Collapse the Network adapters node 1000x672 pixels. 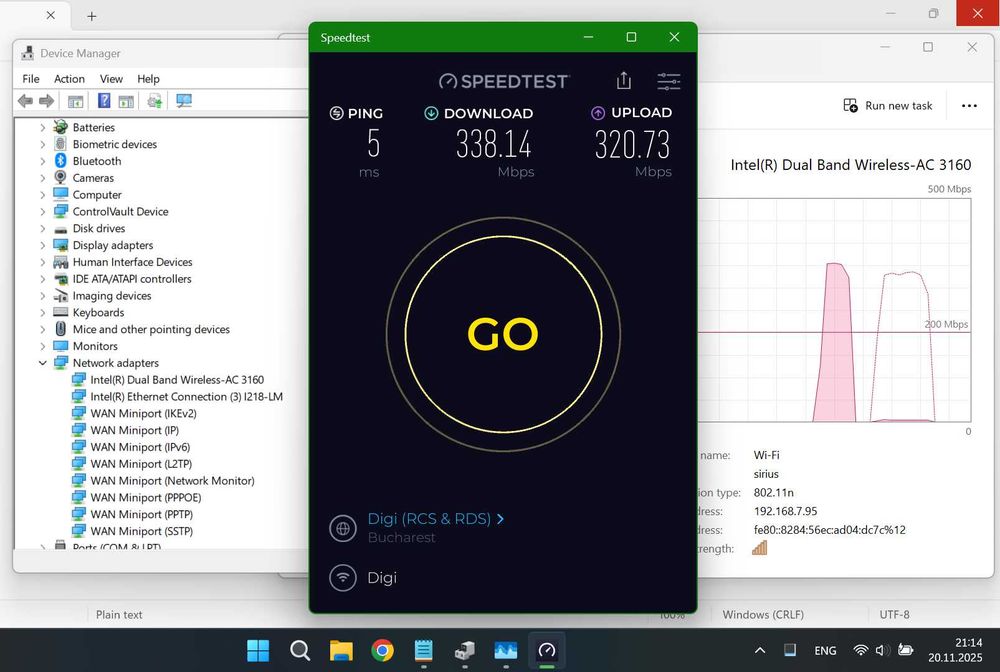(x=43, y=363)
